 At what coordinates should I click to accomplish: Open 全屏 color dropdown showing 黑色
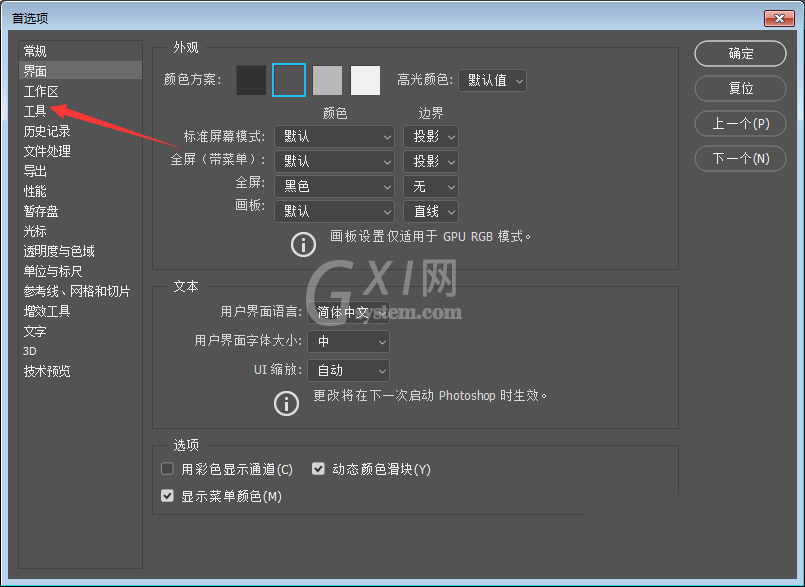coord(334,186)
